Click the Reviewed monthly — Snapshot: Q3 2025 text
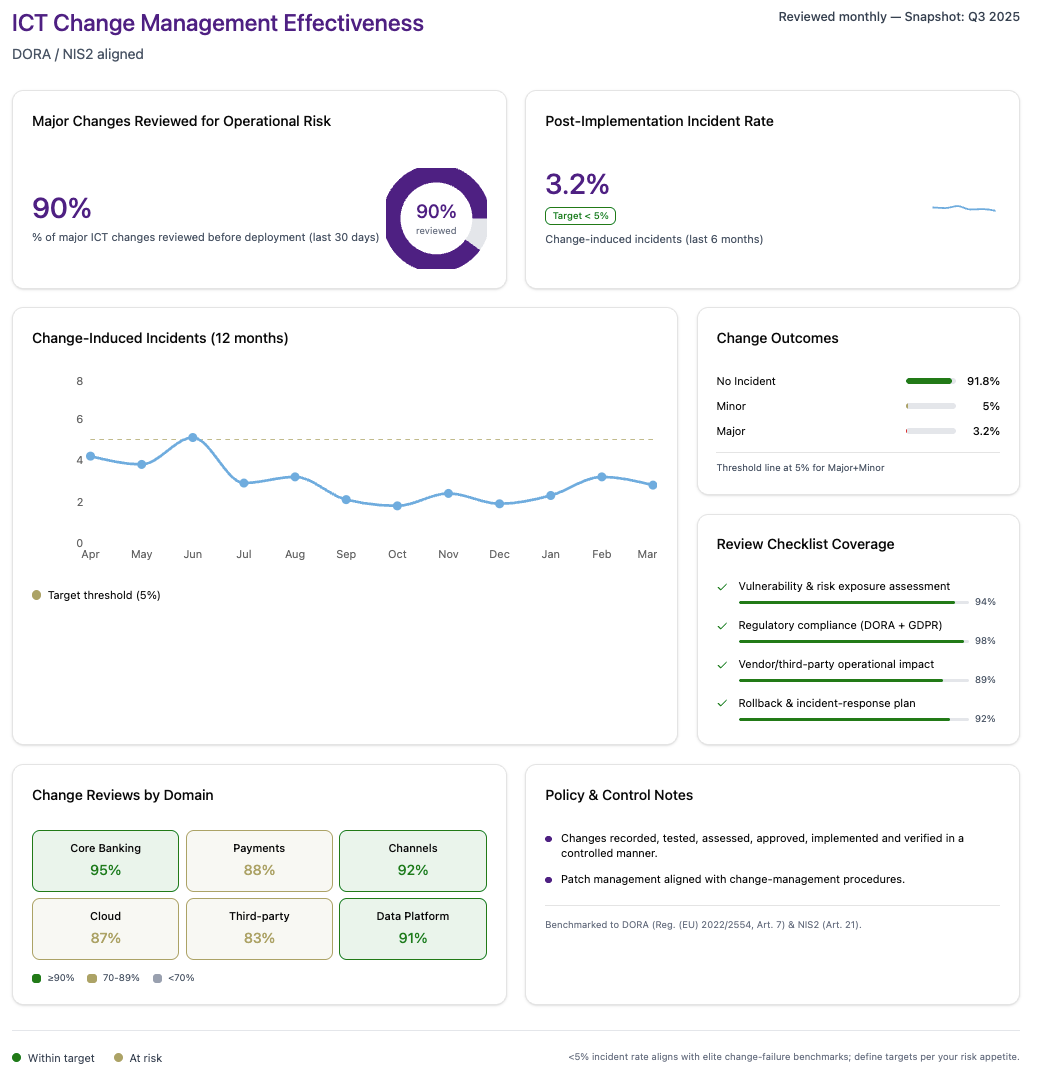This screenshot has height=1078, width=1037. (899, 16)
